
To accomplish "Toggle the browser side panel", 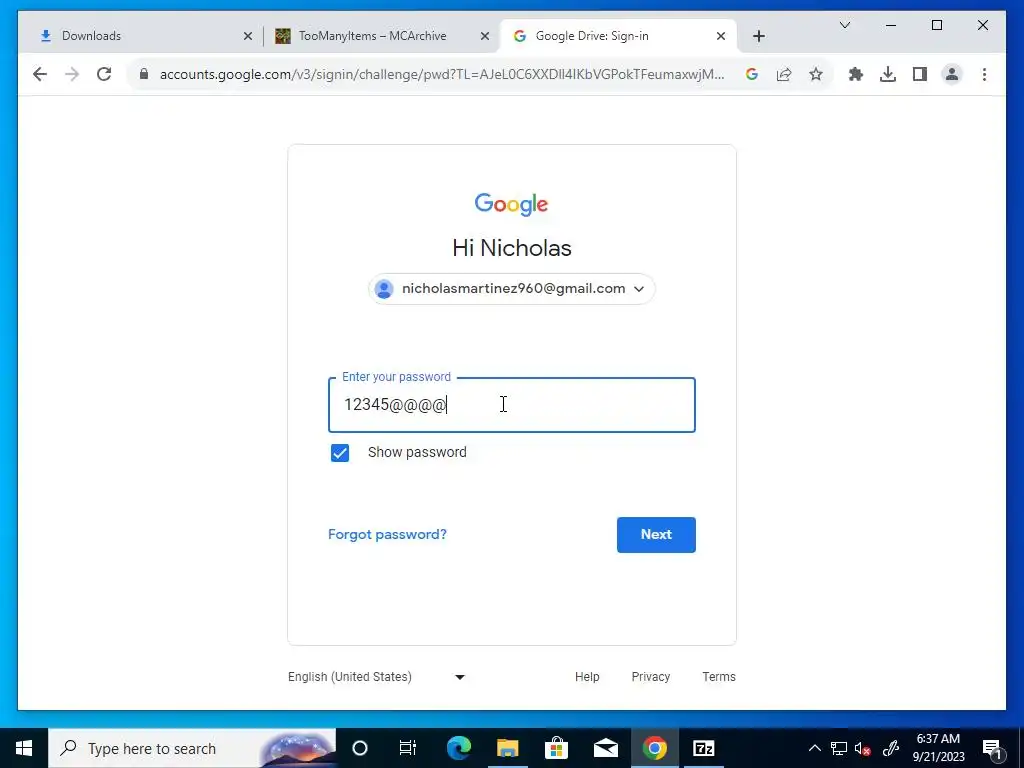I will point(920,74).
